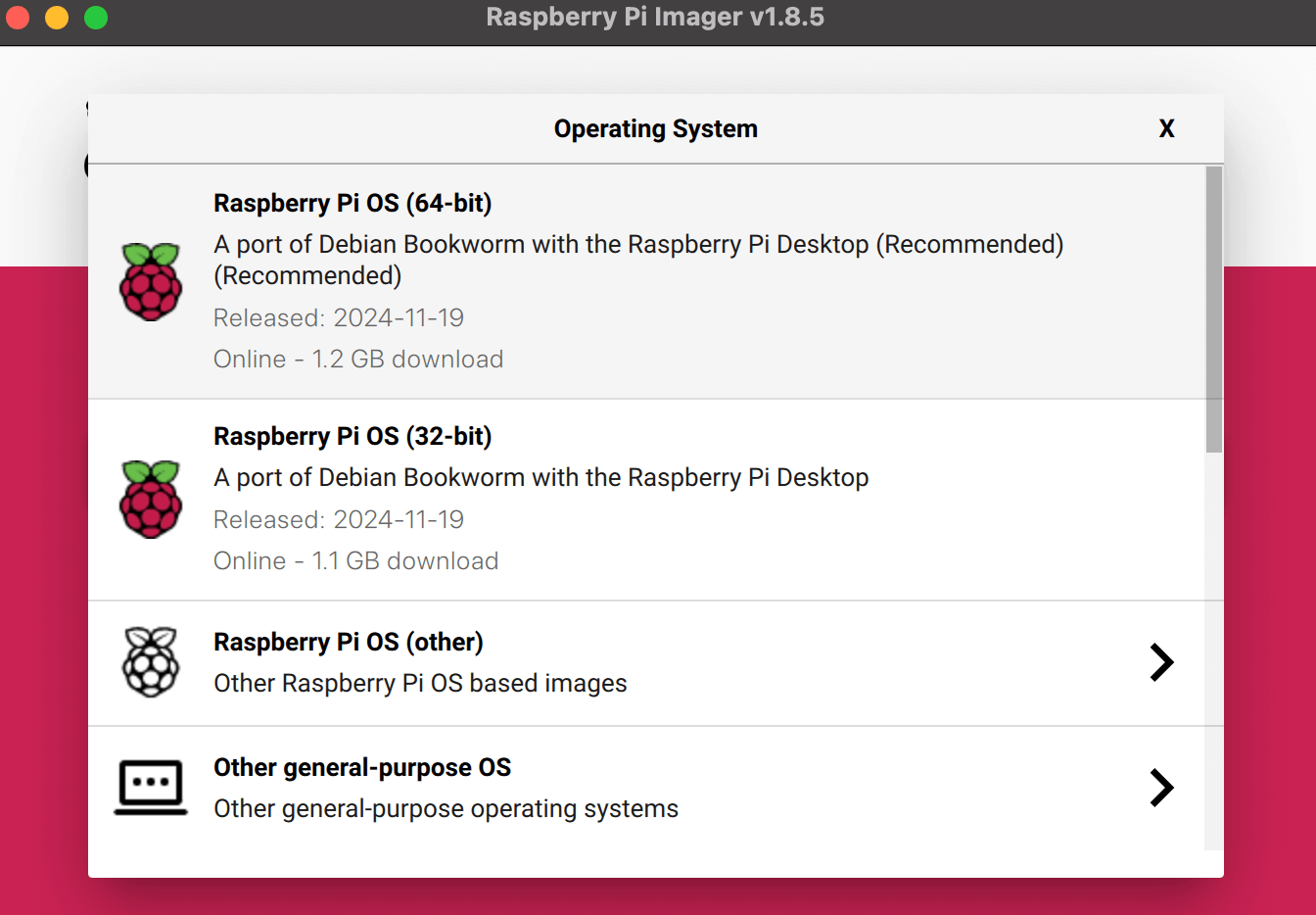Click "Other general-purpose operating systems" description

point(446,808)
